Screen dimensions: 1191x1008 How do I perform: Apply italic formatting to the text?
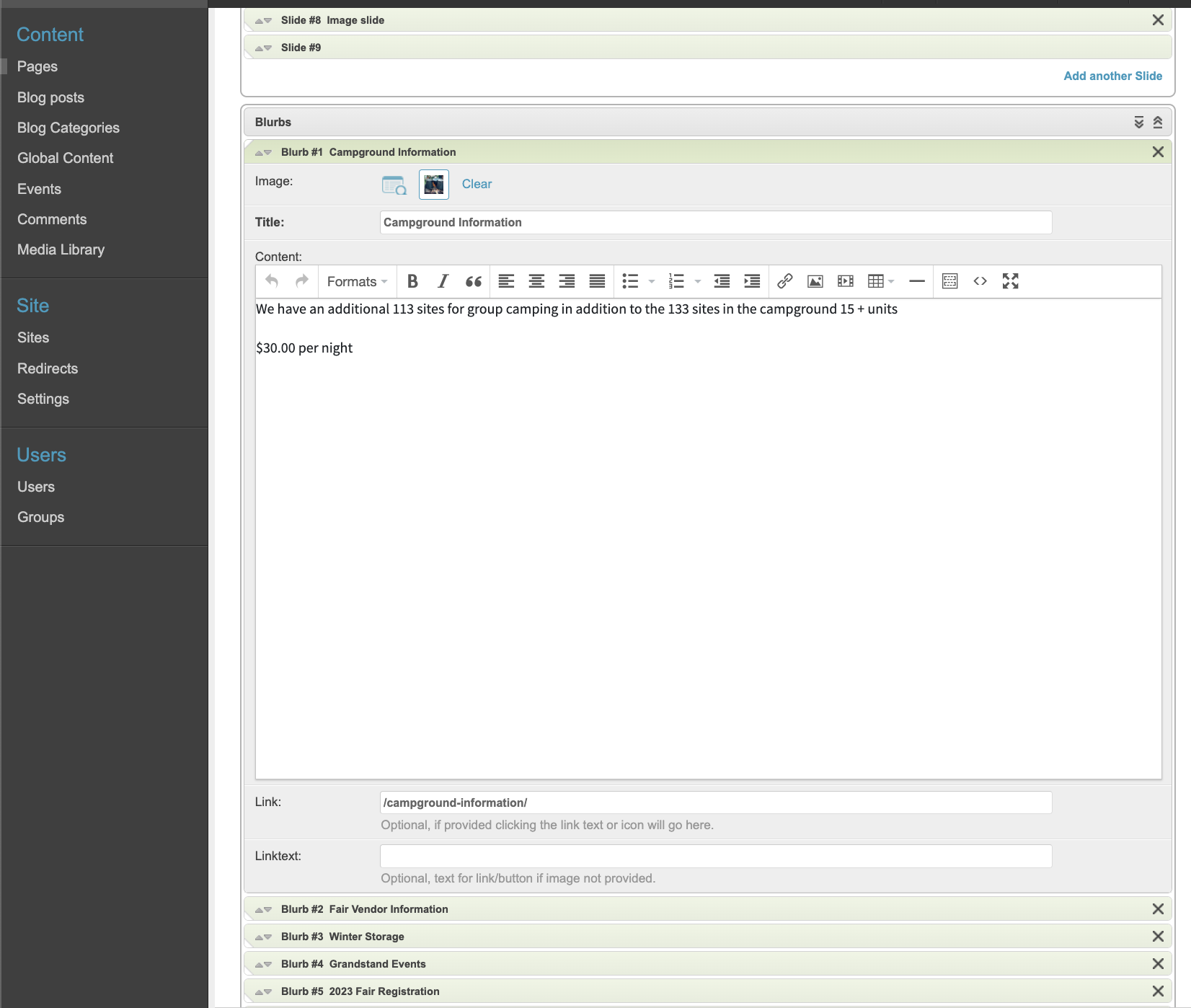click(443, 281)
